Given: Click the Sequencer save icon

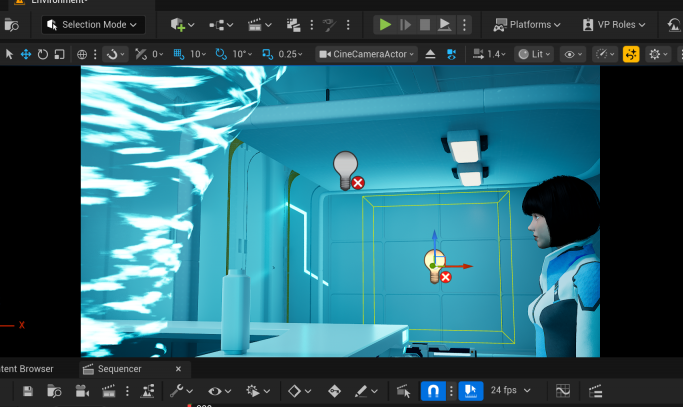Looking at the screenshot, I should (27, 391).
